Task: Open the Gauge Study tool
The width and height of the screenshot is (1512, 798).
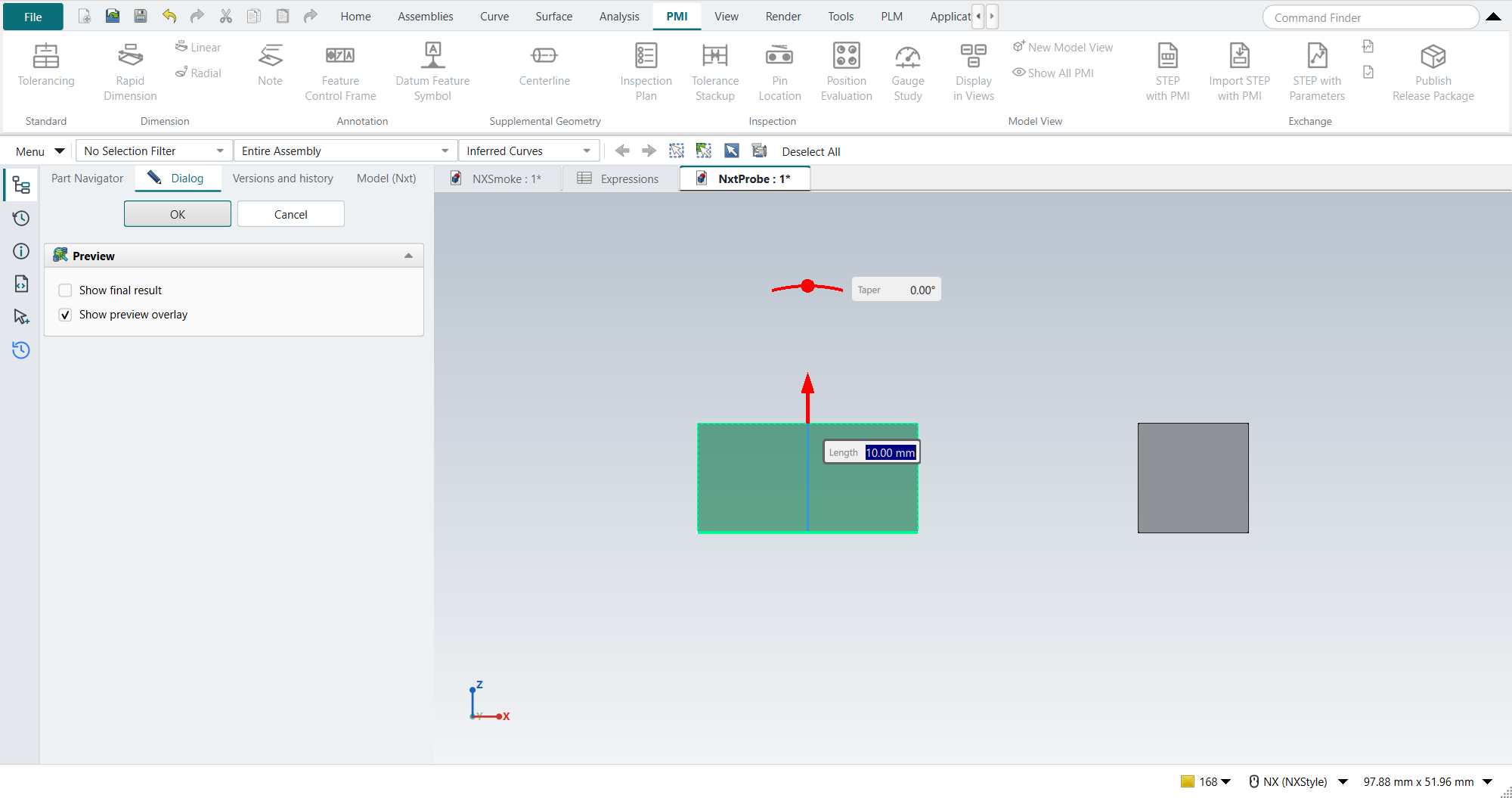Action: pos(908,72)
